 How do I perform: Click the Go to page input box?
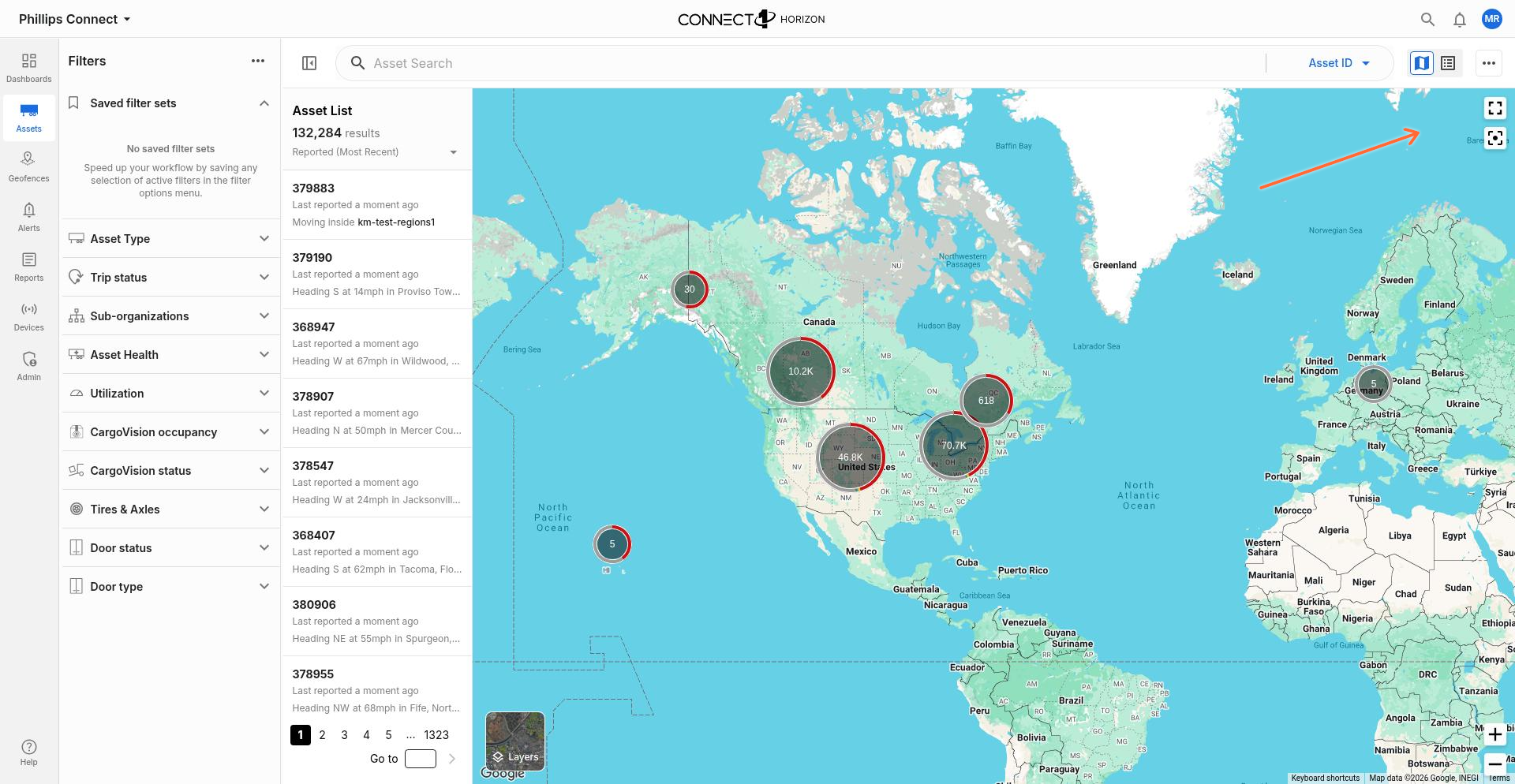[x=421, y=759]
